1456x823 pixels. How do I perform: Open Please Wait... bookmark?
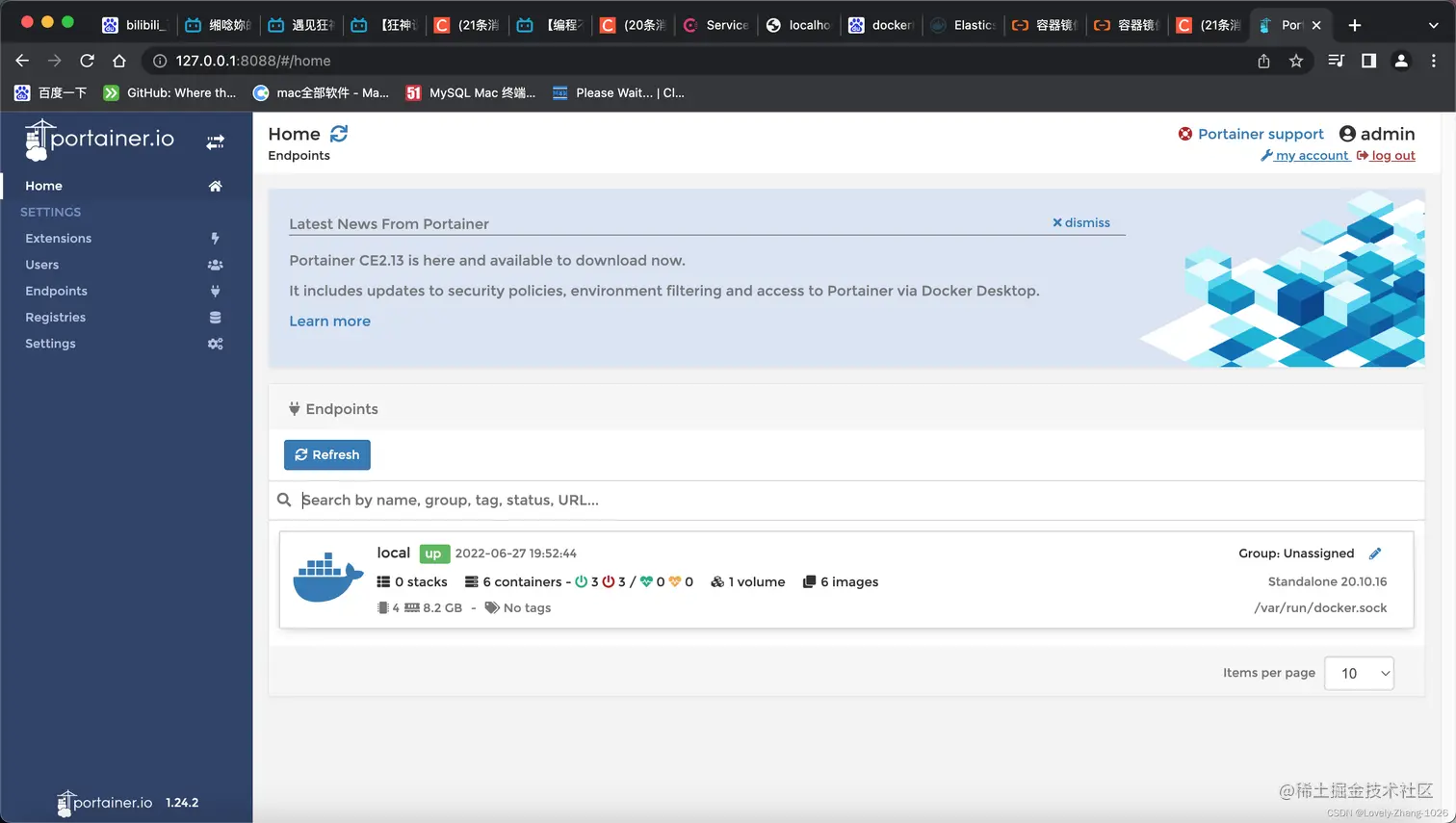(618, 93)
